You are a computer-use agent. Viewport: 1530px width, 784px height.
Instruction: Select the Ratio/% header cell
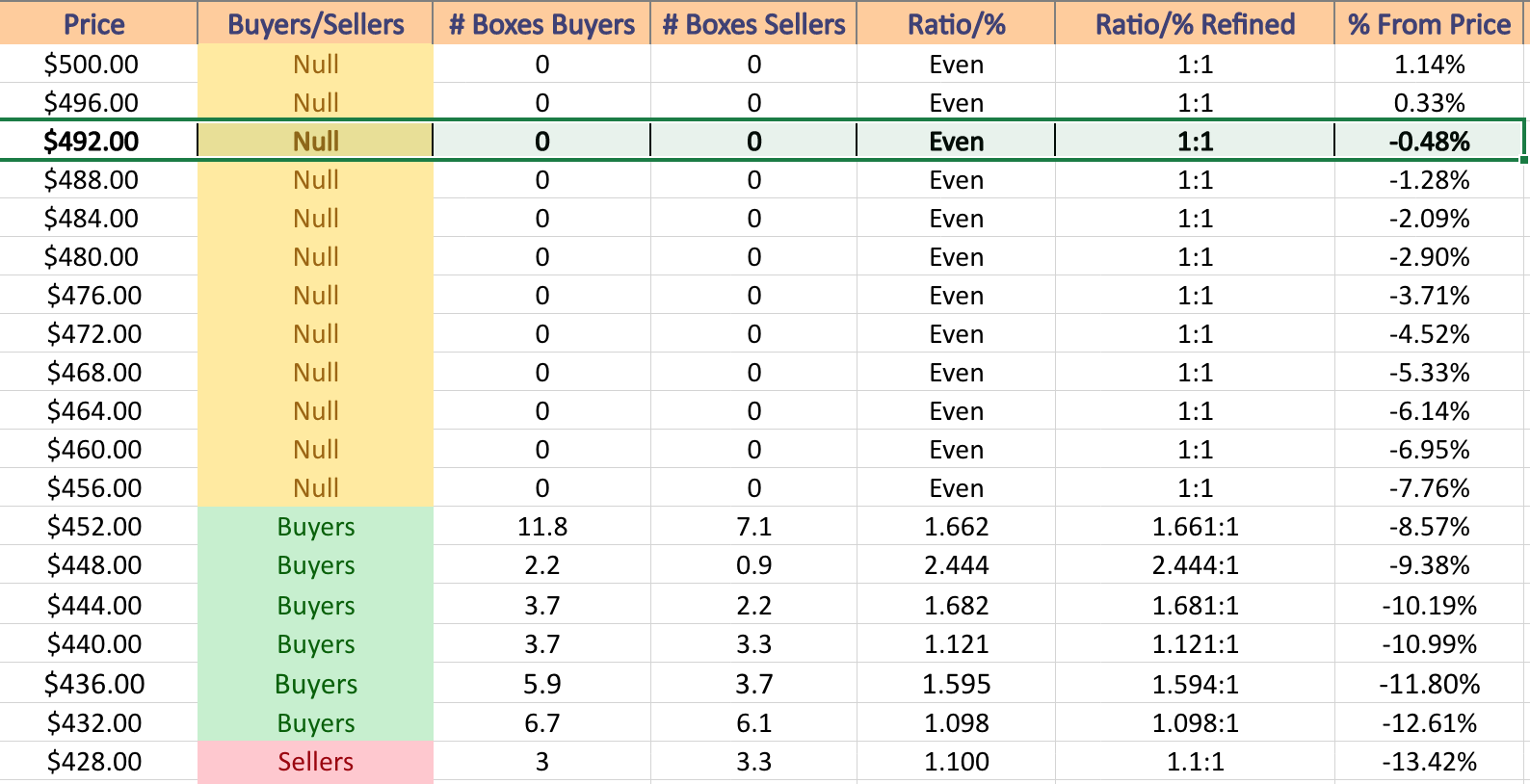(956, 23)
